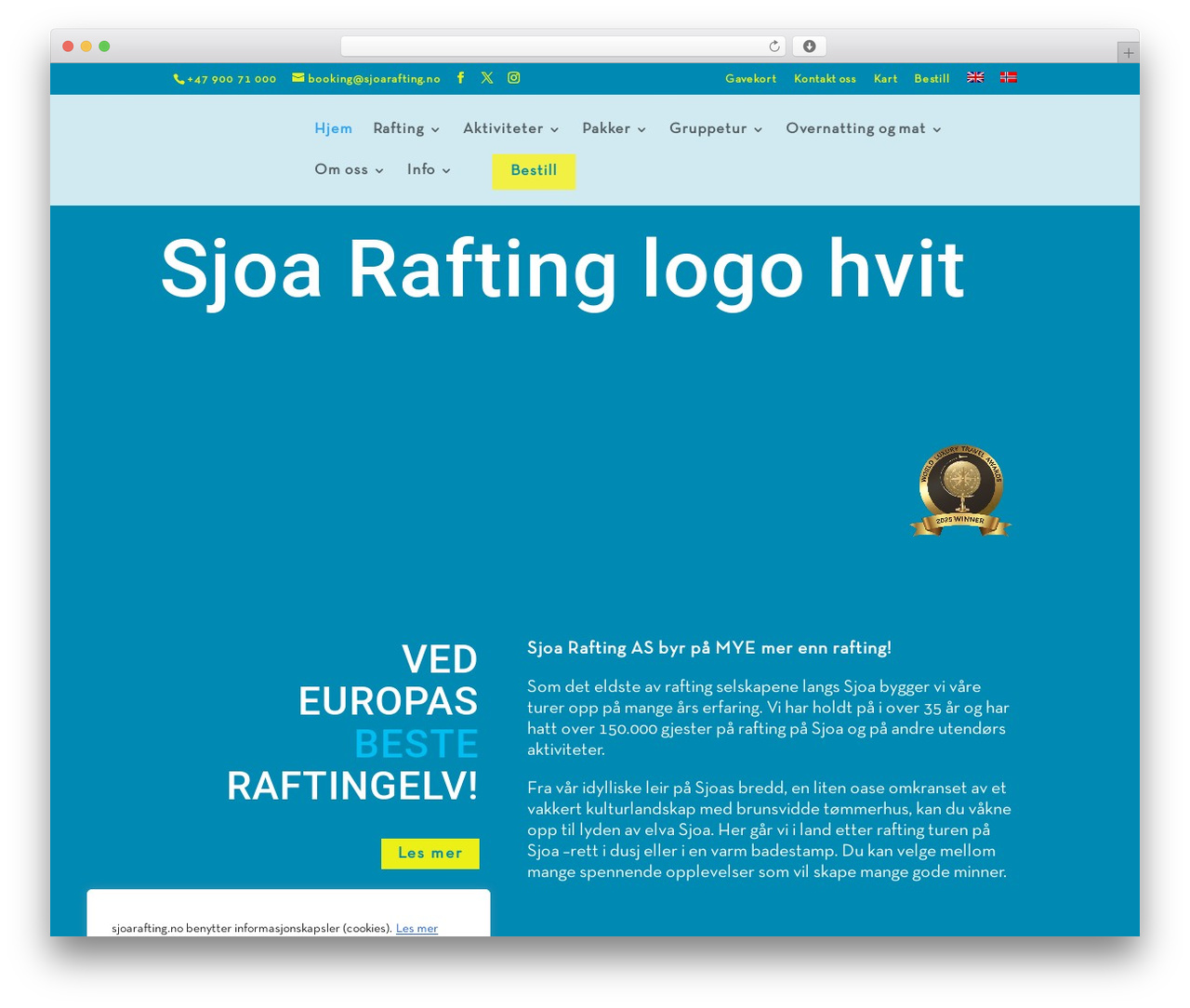Expand the Info menu
Screen dimensions: 1190x1008
click(x=429, y=169)
